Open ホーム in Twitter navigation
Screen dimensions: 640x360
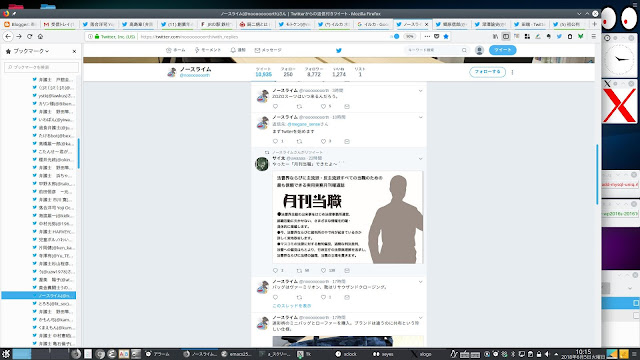[x=176, y=50]
